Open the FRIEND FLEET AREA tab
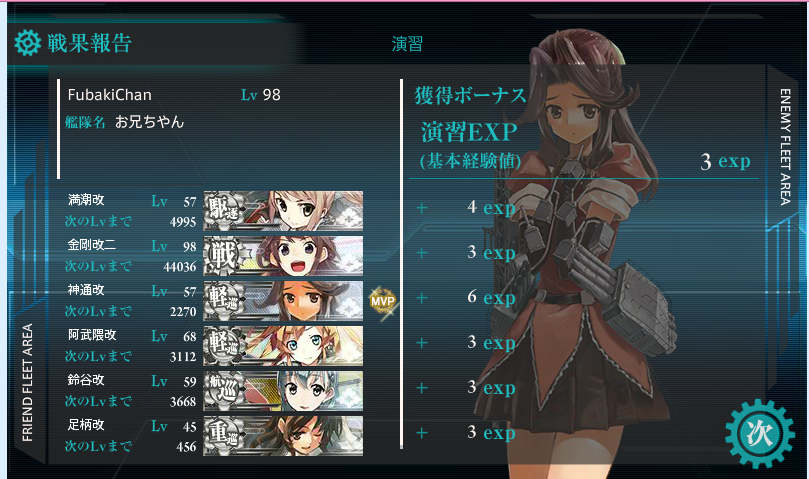 pyautogui.click(x=27, y=382)
